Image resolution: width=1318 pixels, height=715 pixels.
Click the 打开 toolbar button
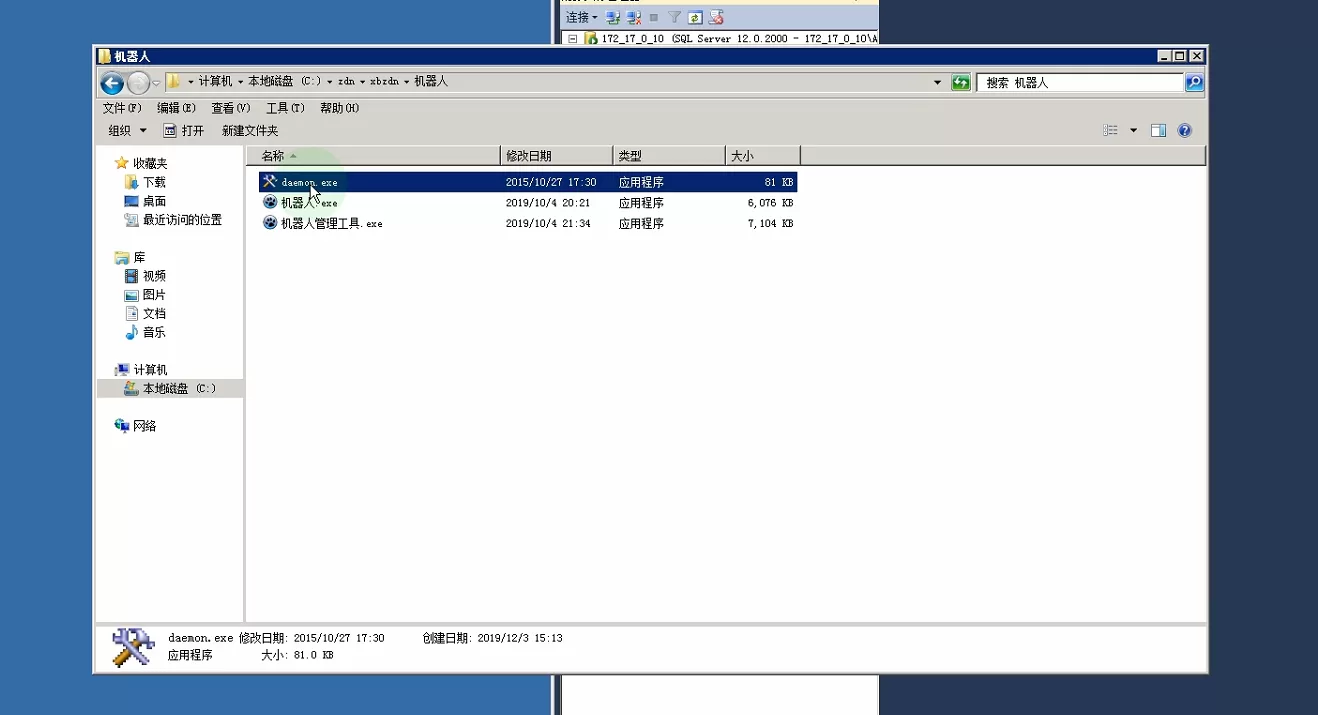pos(184,131)
